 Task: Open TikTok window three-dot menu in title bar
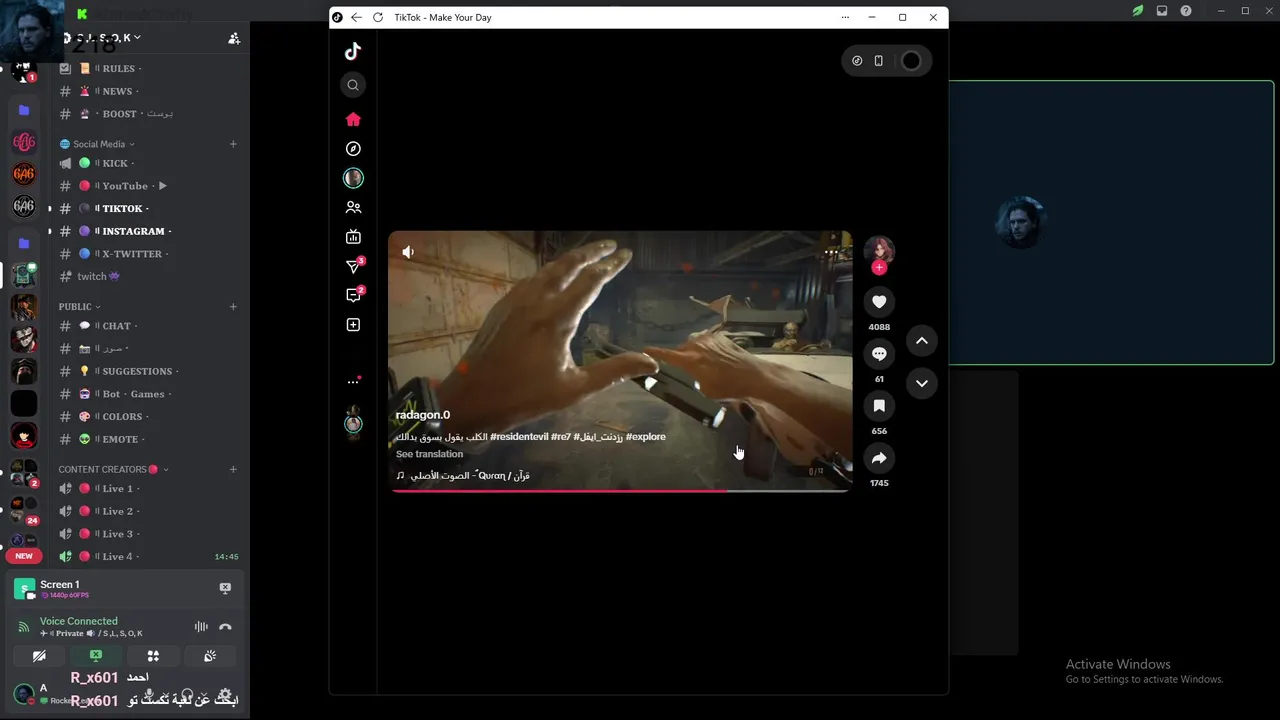click(845, 17)
